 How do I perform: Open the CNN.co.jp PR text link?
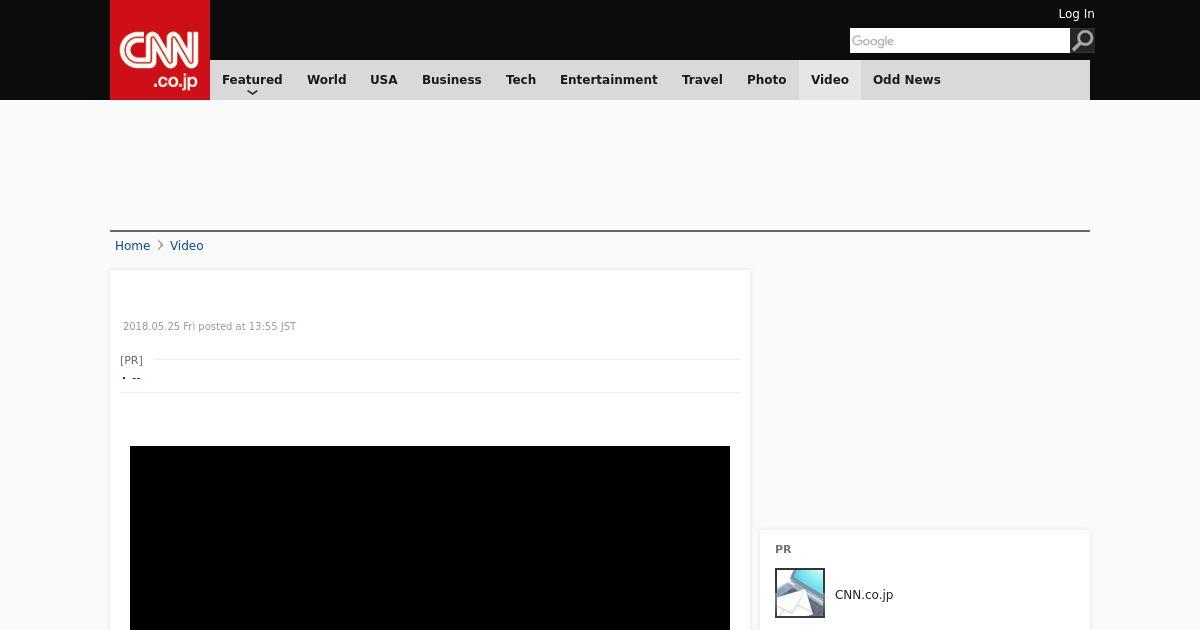coord(864,595)
